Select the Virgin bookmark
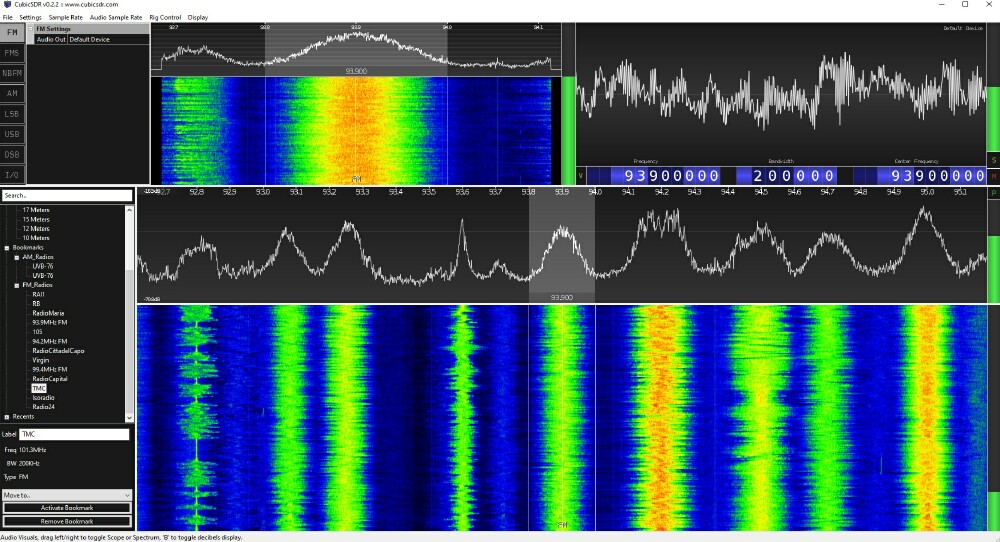Screen dimensions: 1000x542 40,360
